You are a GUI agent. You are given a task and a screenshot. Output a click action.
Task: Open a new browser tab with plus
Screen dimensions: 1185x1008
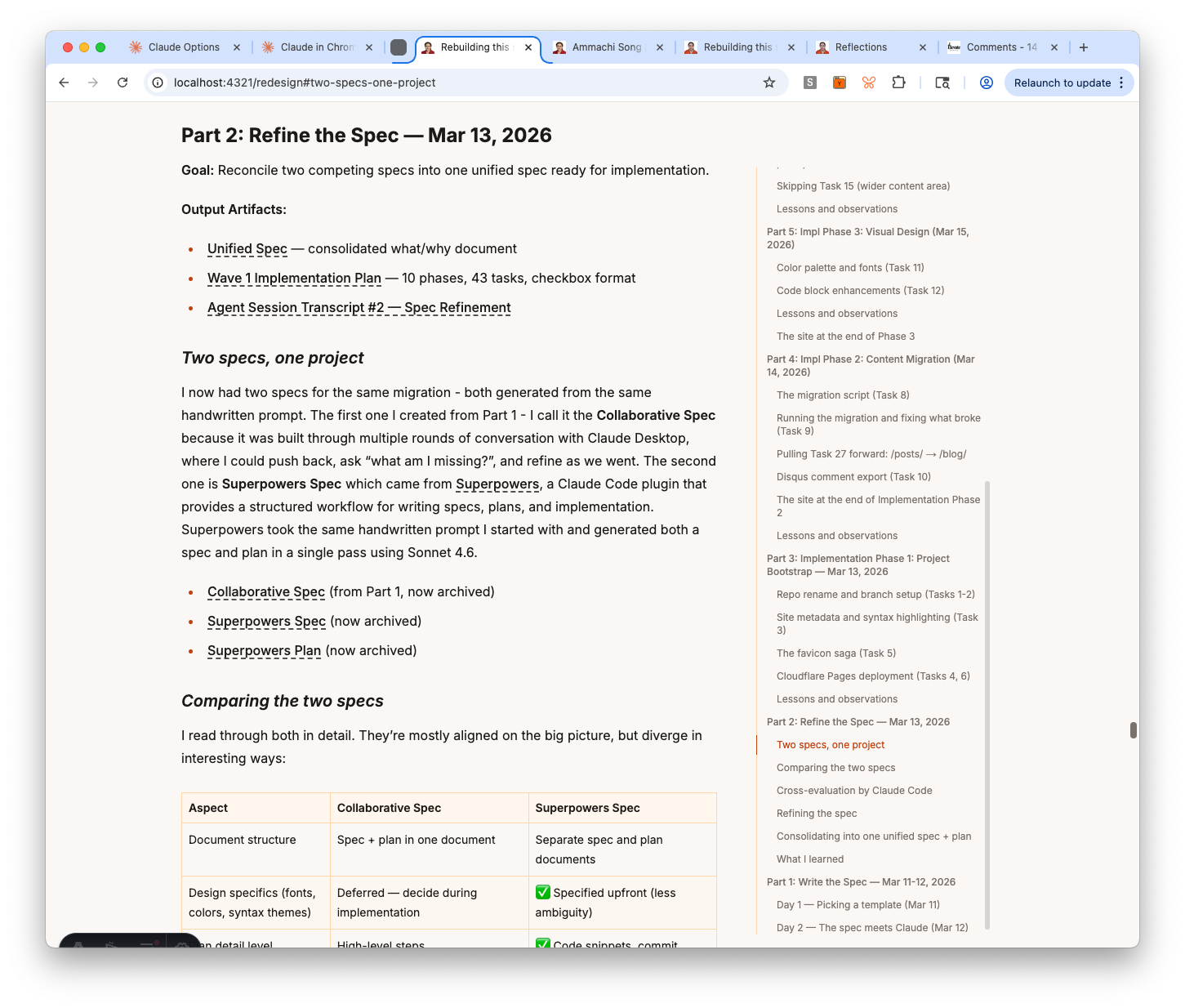click(x=1084, y=47)
